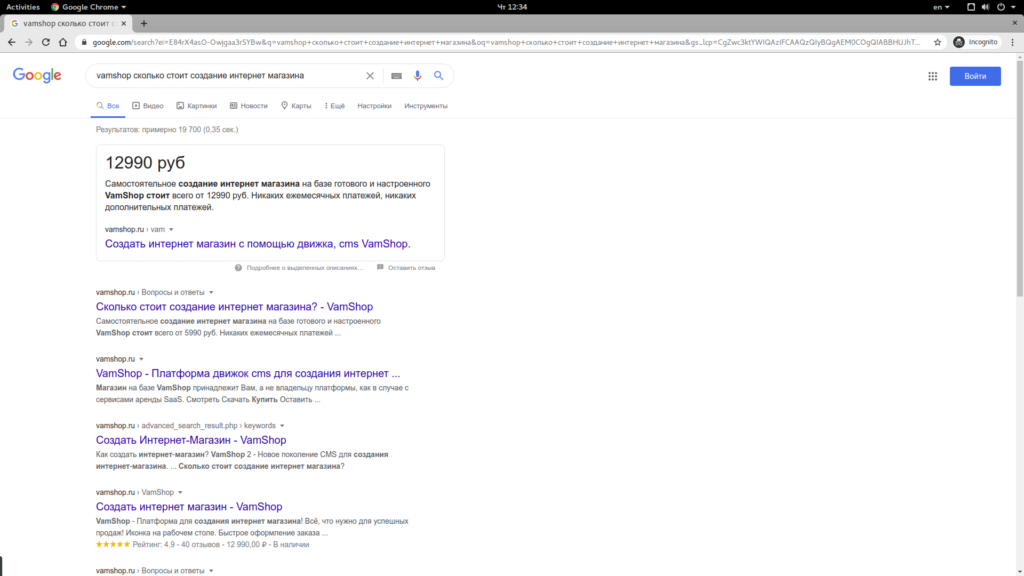Open the Ещё more menu
Viewport: 1024px width, 576px height.
tap(334, 106)
